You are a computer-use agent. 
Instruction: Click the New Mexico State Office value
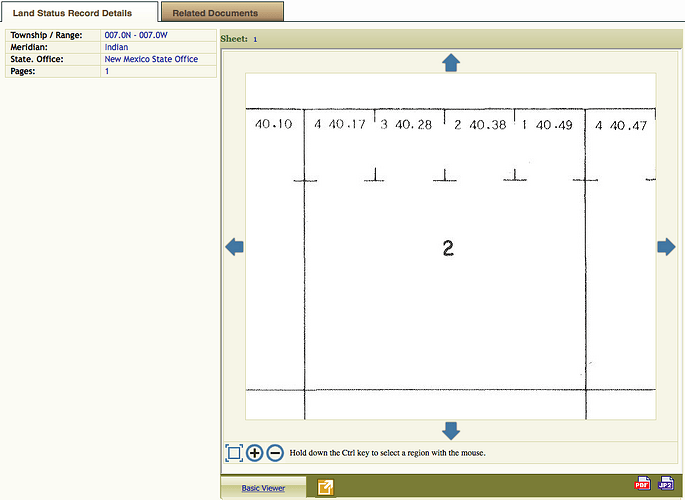pos(151,59)
